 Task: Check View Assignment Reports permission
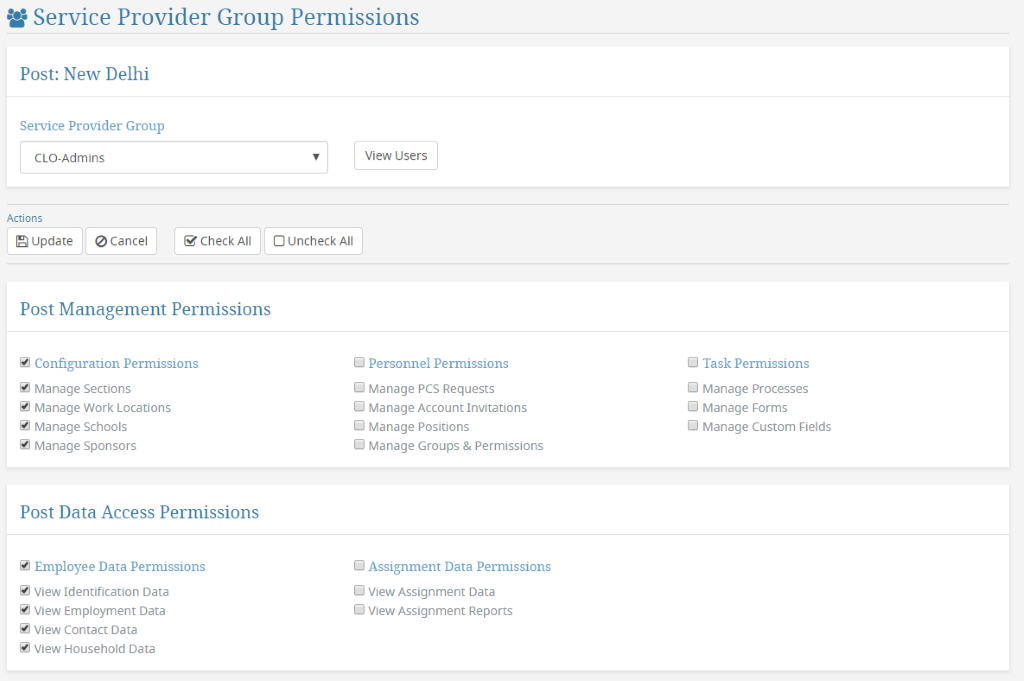coord(359,610)
